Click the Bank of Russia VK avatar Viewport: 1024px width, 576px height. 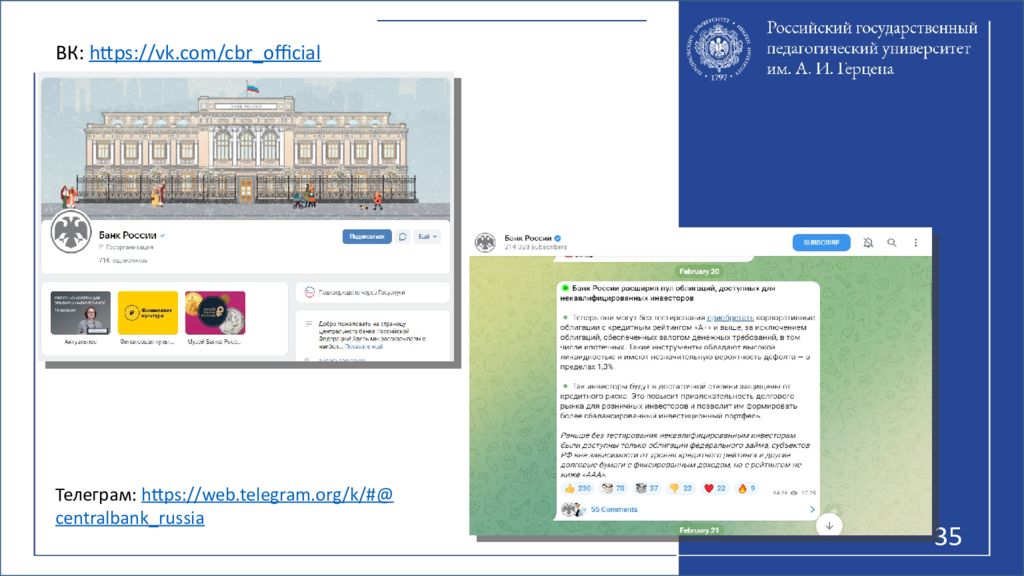pyautogui.click(x=71, y=233)
